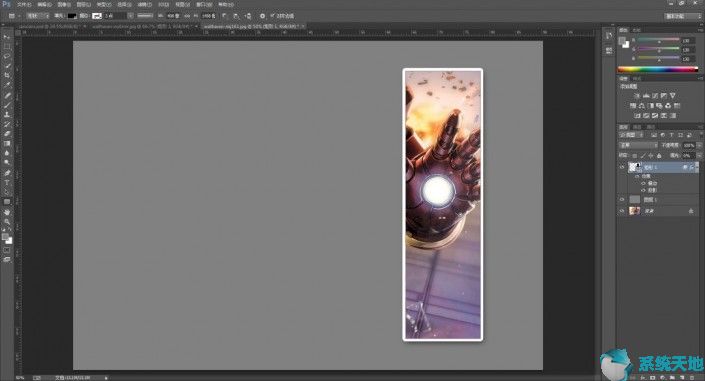The width and height of the screenshot is (705, 381).
Task: Collapse the effects list of top layer
Action: pos(692,167)
